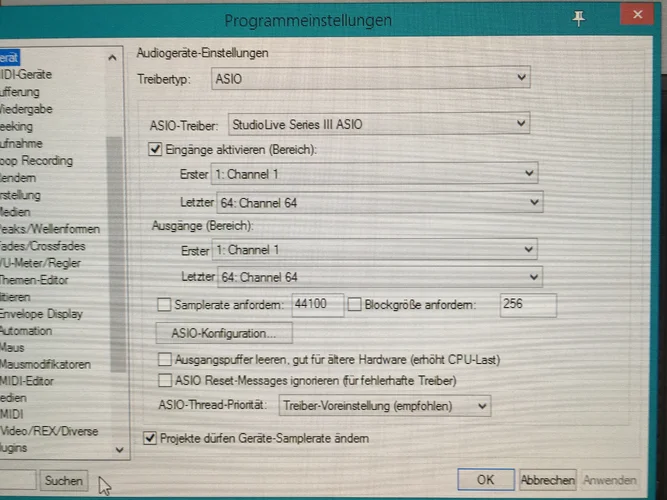Screen dimensions: 667x500
Task: Select Seeking category in list
Action: click(16, 126)
